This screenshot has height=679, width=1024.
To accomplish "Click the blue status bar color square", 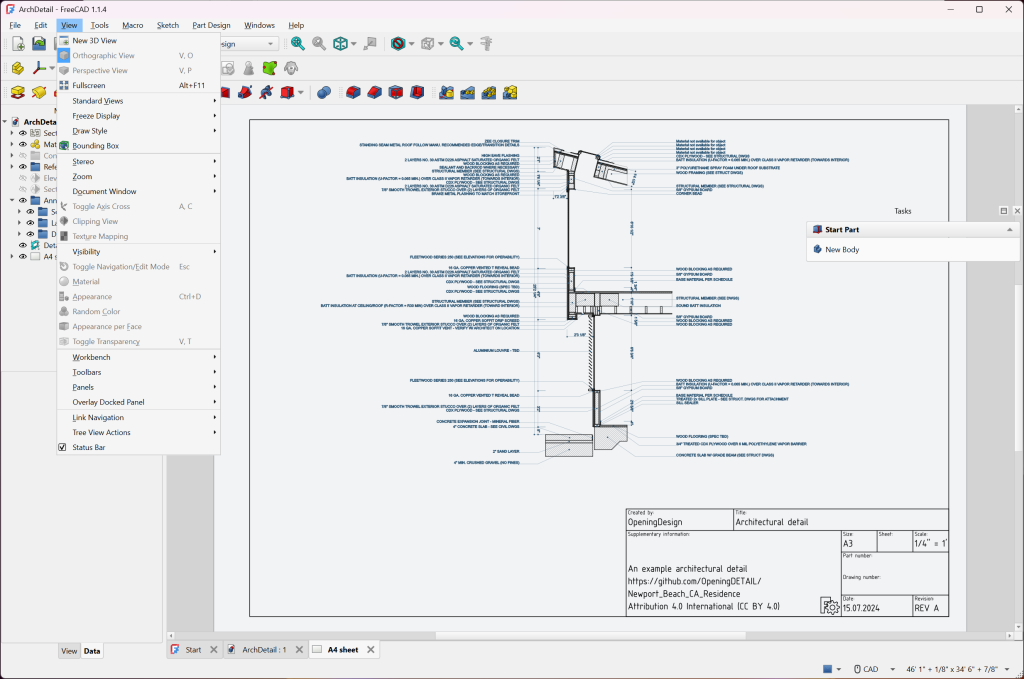I will click(x=827, y=669).
